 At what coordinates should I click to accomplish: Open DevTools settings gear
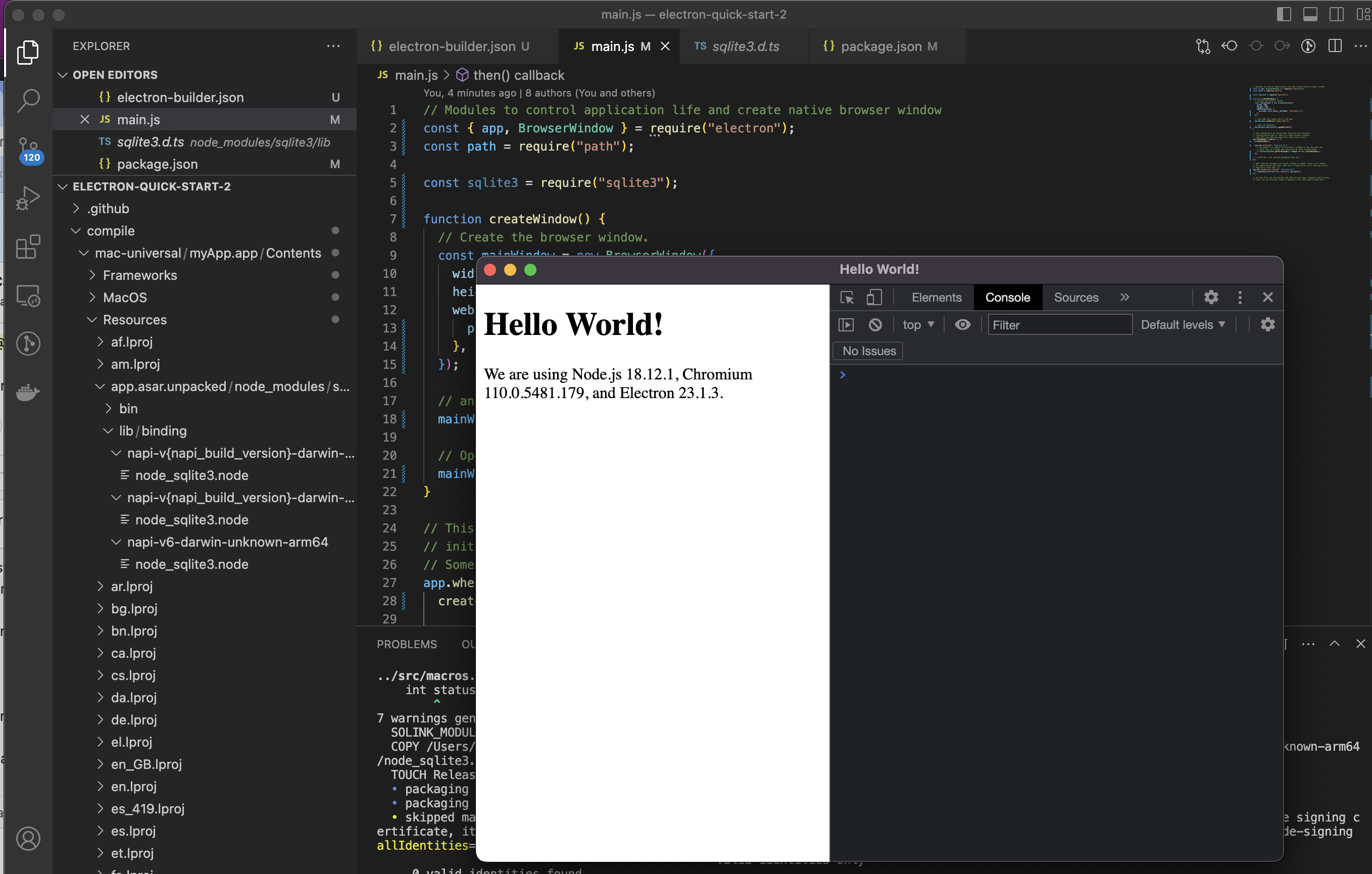(1211, 297)
